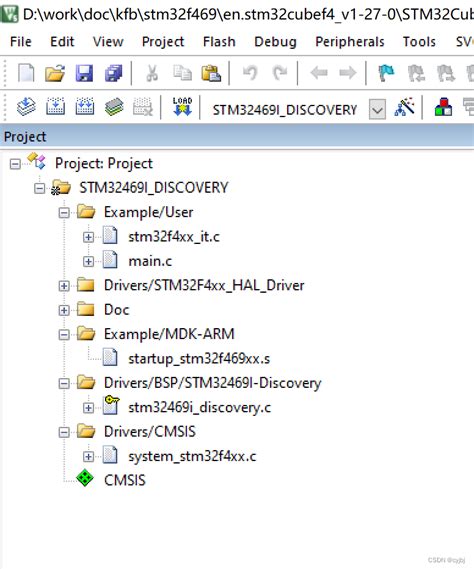The image size is (474, 569).
Task: Click the bookmark flag icon
Action: coord(386,73)
